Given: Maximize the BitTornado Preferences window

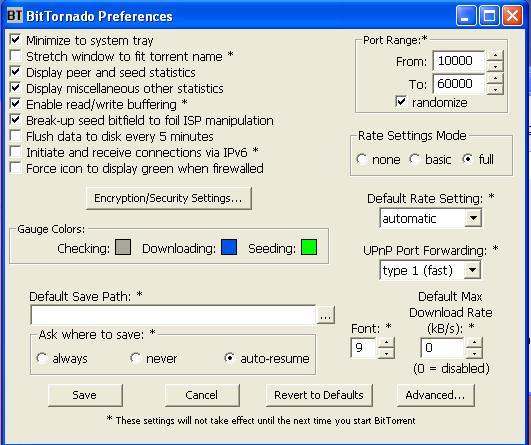Looking at the screenshot, I should coord(489,16).
